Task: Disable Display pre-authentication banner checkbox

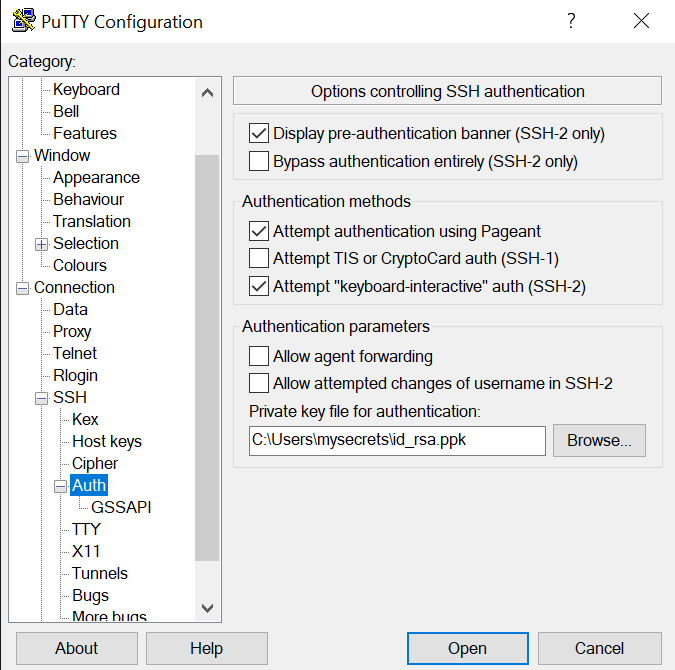Action: click(259, 133)
